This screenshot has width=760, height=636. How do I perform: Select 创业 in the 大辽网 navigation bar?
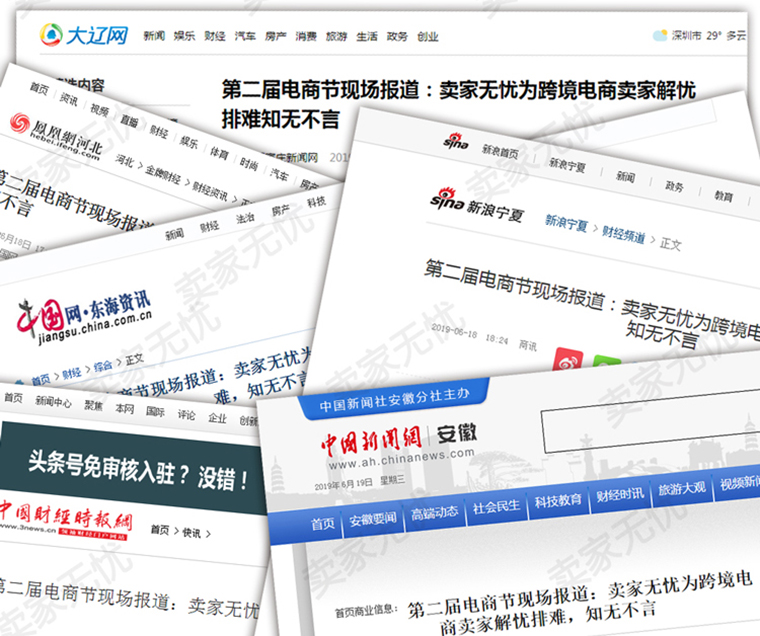coord(427,37)
